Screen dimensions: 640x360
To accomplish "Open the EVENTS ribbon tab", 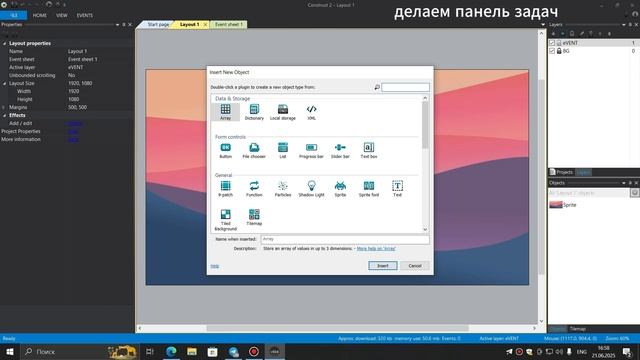I will [x=84, y=16].
